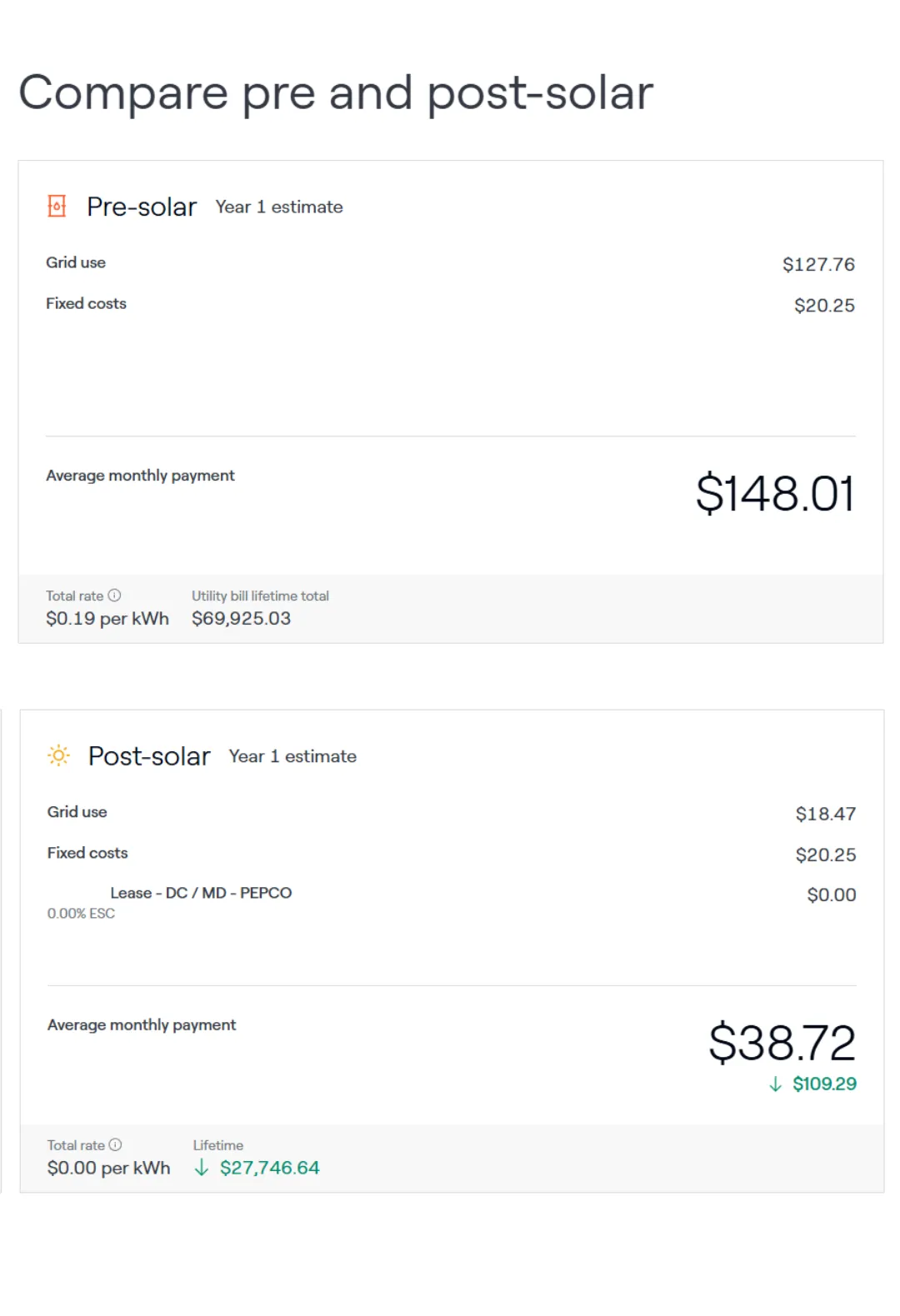This screenshot has width=900, height=1316.
Task: Click the $148.01 average monthly payment
Action: pos(775,493)
